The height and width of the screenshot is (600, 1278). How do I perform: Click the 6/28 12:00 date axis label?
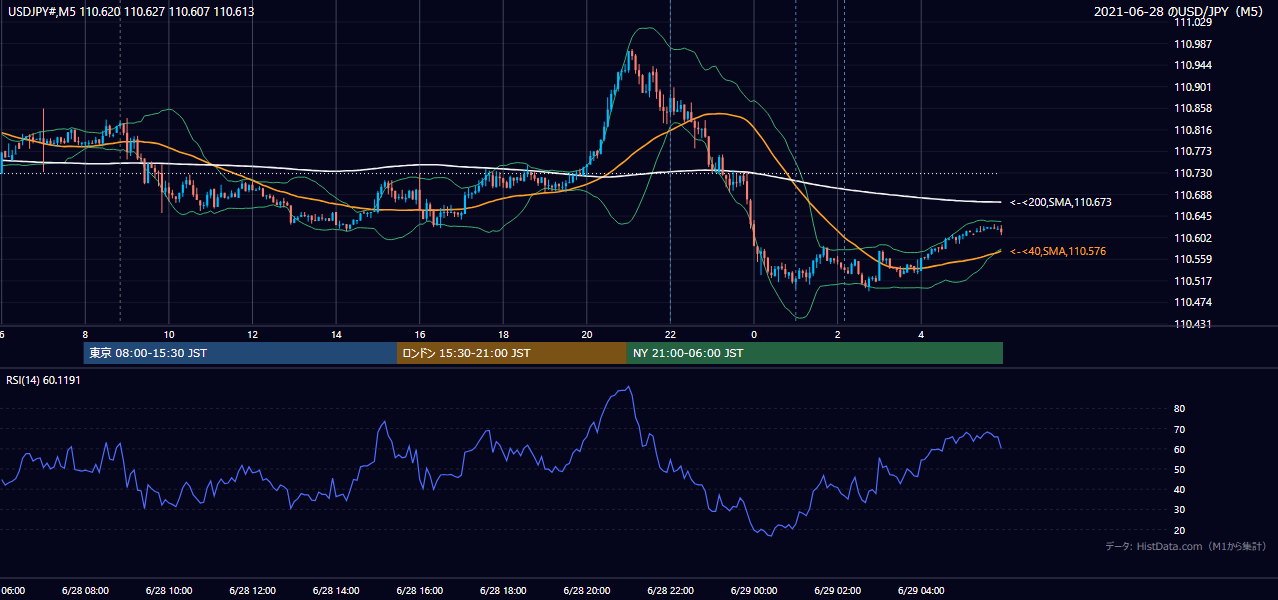tap(252, 590)
